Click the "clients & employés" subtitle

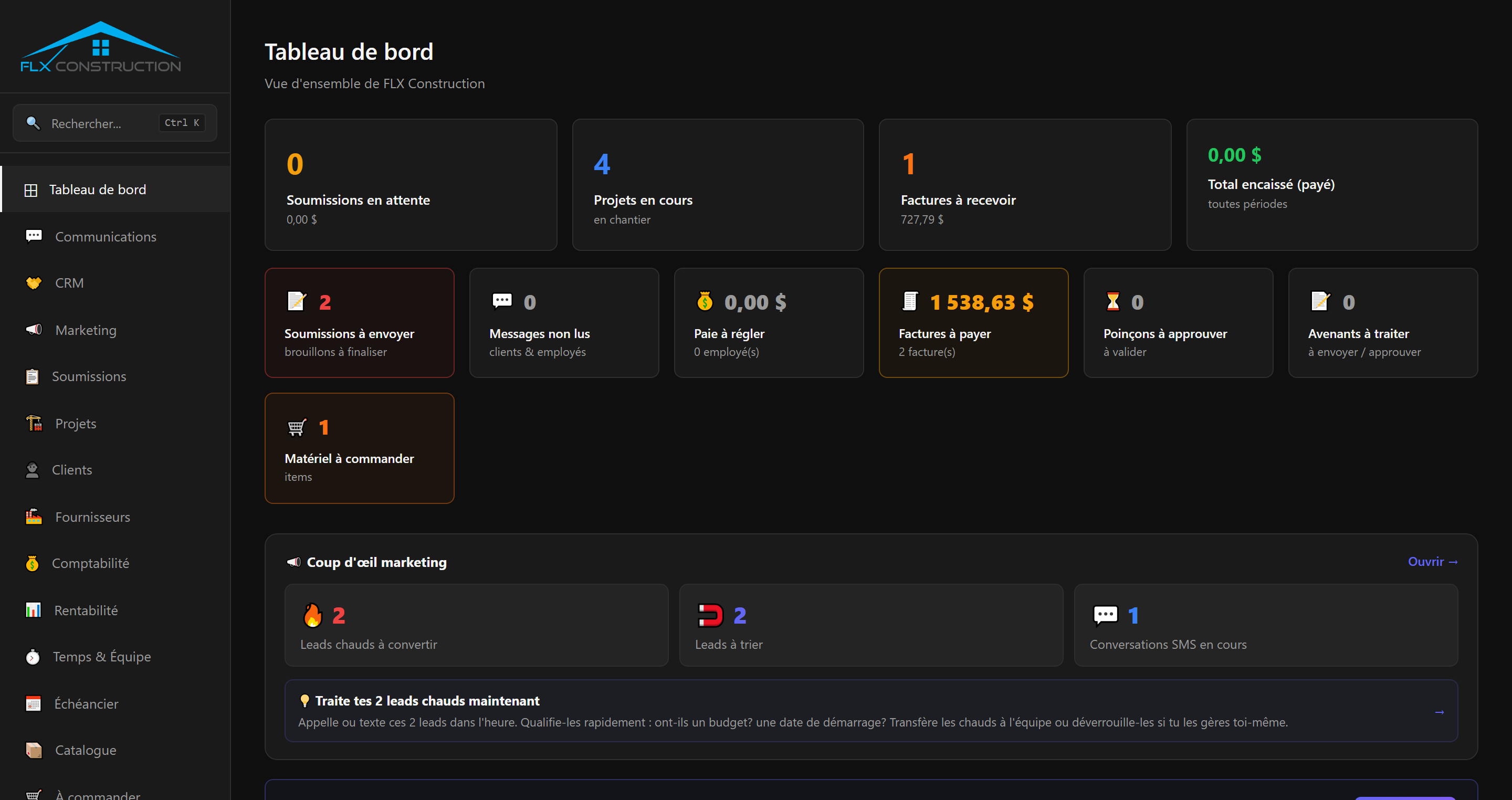click(538, 352)
